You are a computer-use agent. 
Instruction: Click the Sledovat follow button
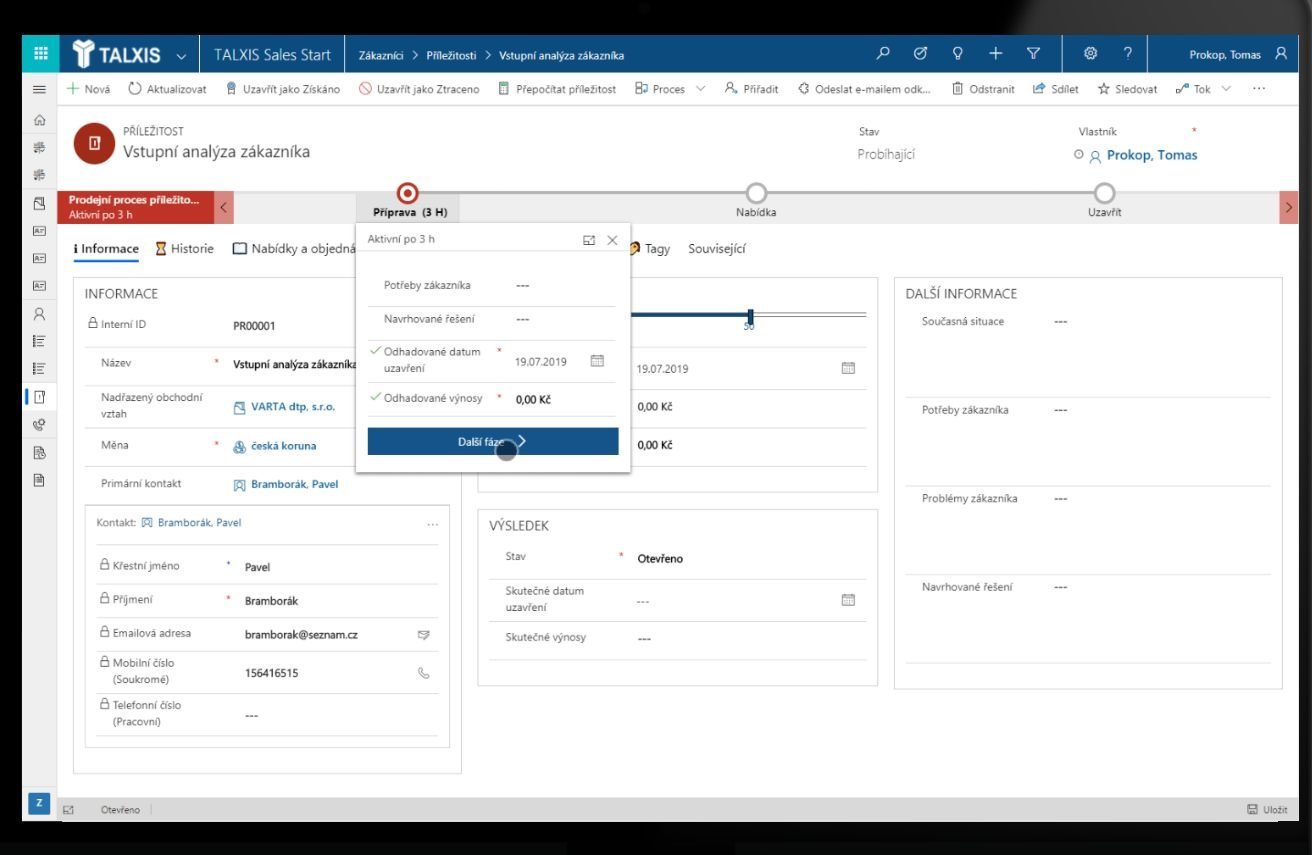[1127, 89]
